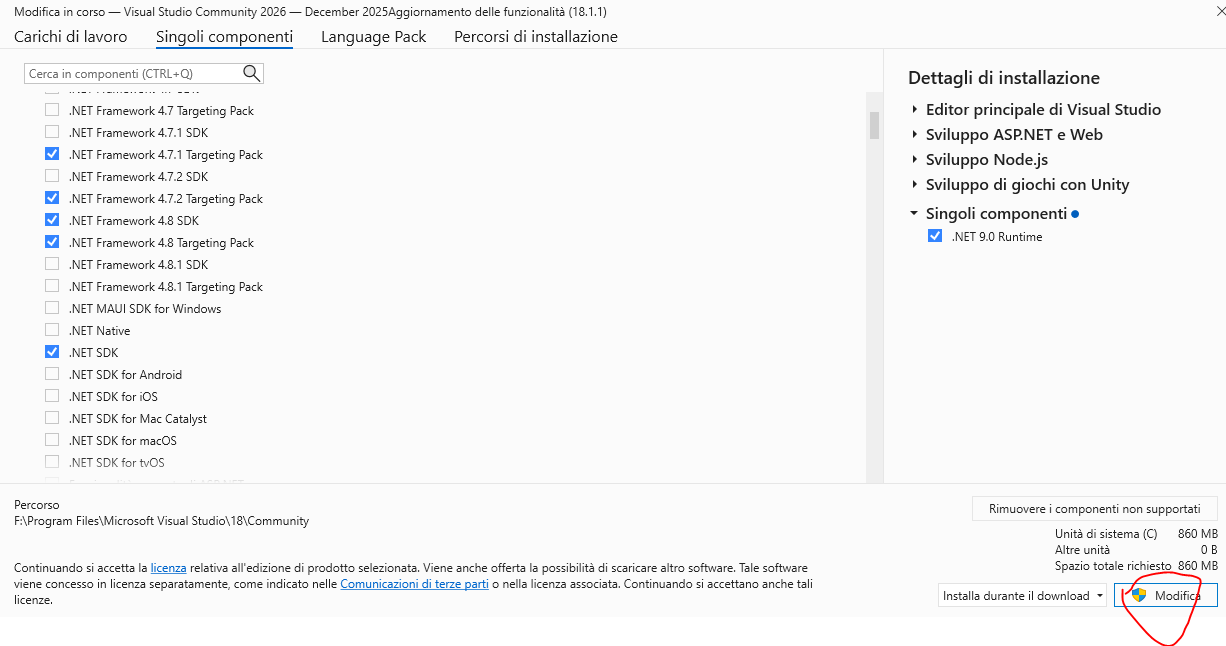
Task: Enable .NET MAUI SDK for Windows checkbox
Action: coord(52,308)
